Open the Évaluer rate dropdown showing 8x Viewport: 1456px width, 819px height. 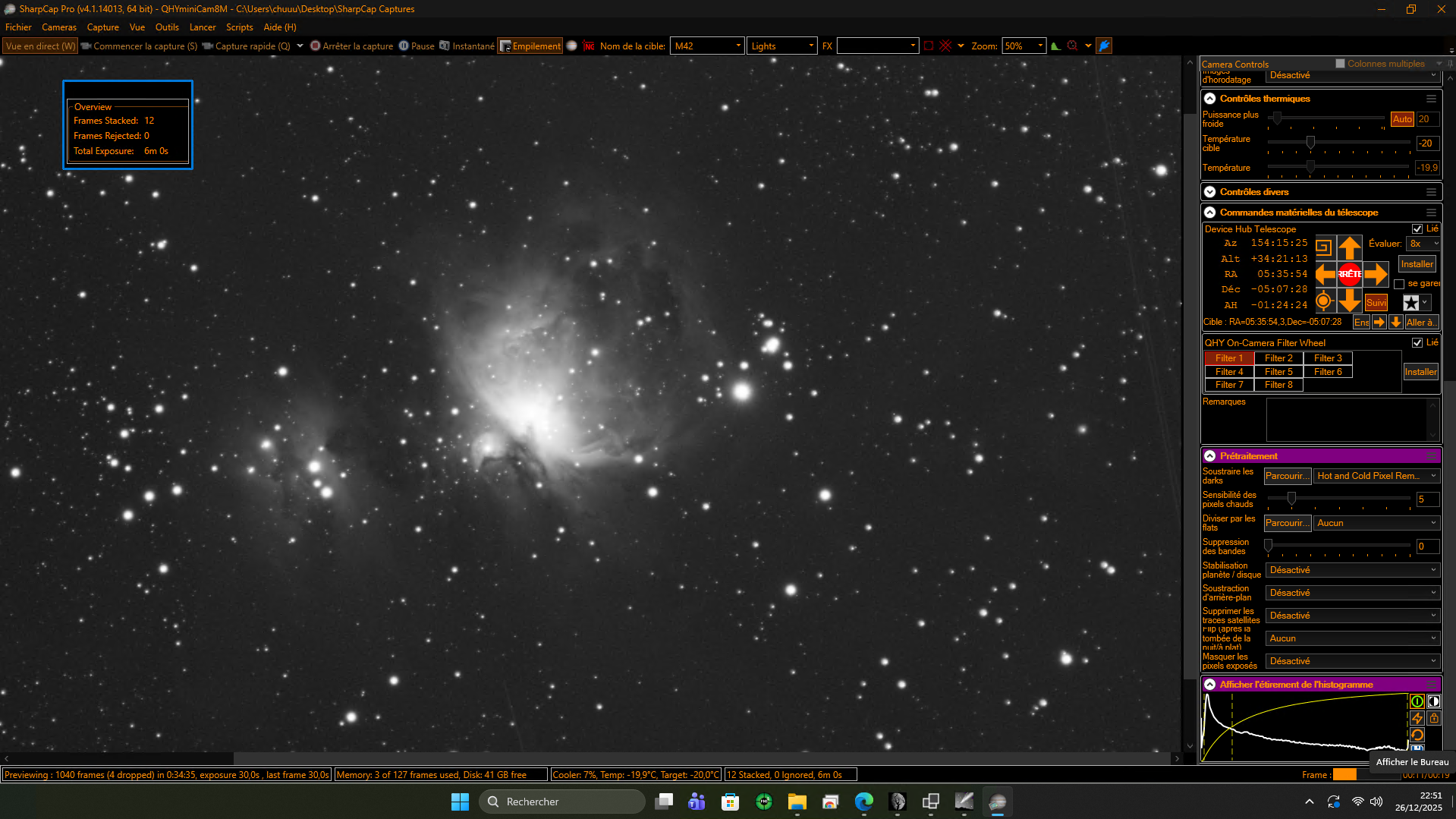(1423, 244)
